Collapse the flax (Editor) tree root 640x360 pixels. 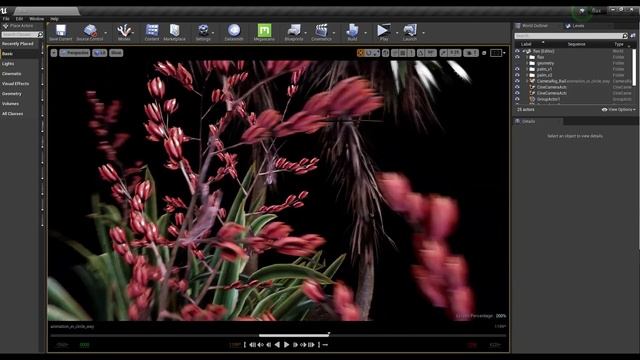(524, 51)
